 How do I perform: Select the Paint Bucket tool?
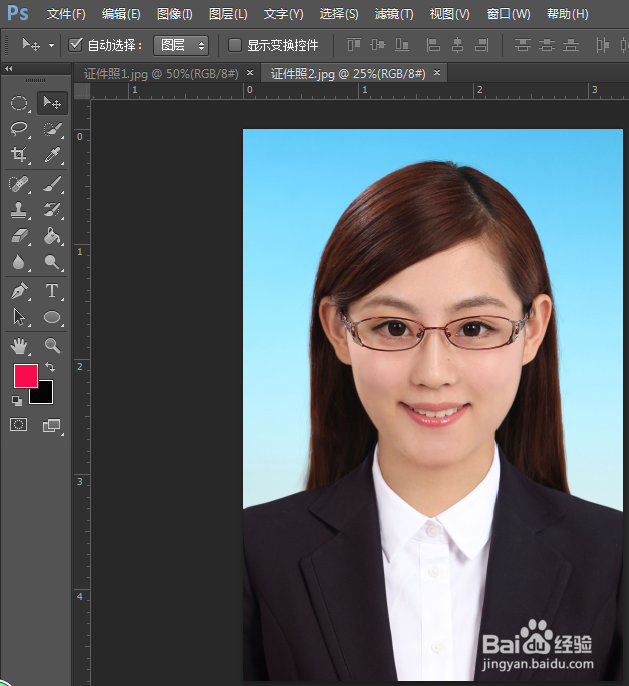(52, 236)
